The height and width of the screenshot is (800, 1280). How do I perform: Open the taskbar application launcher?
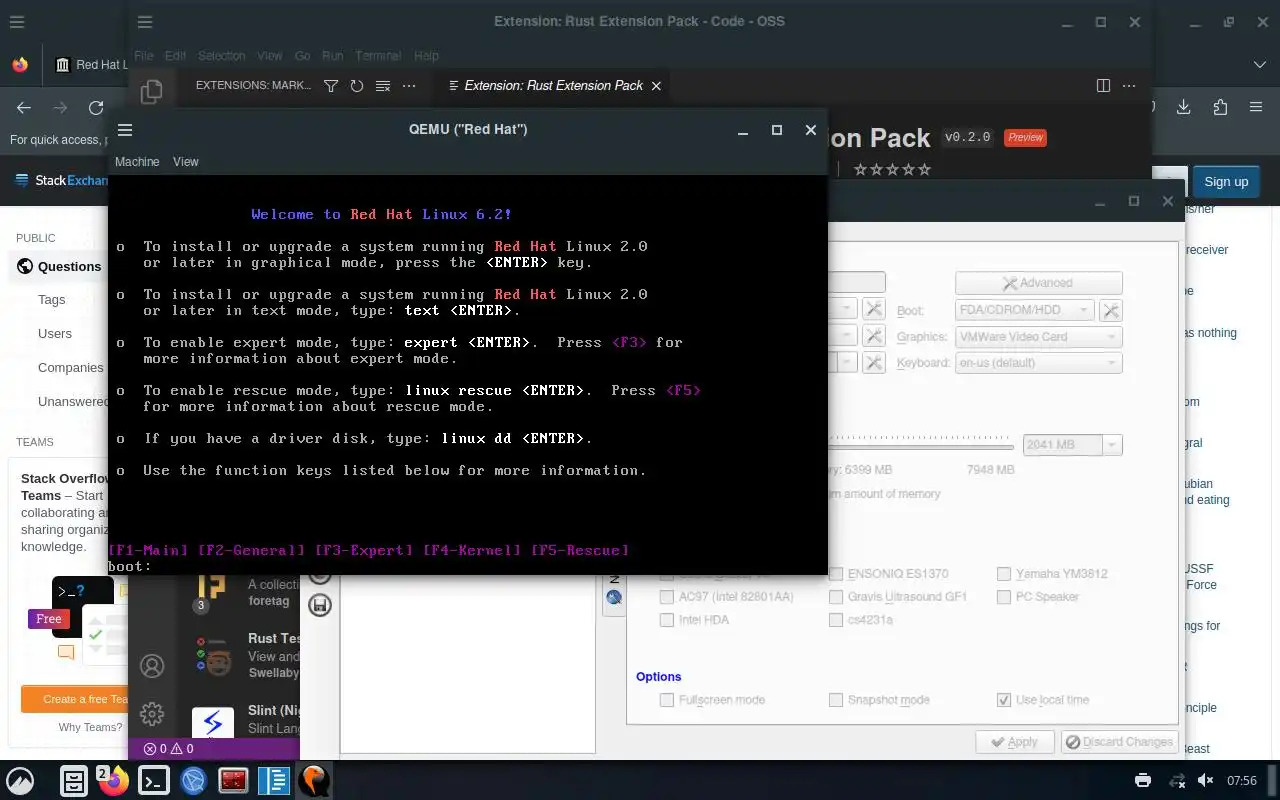[x=21, y=780]
